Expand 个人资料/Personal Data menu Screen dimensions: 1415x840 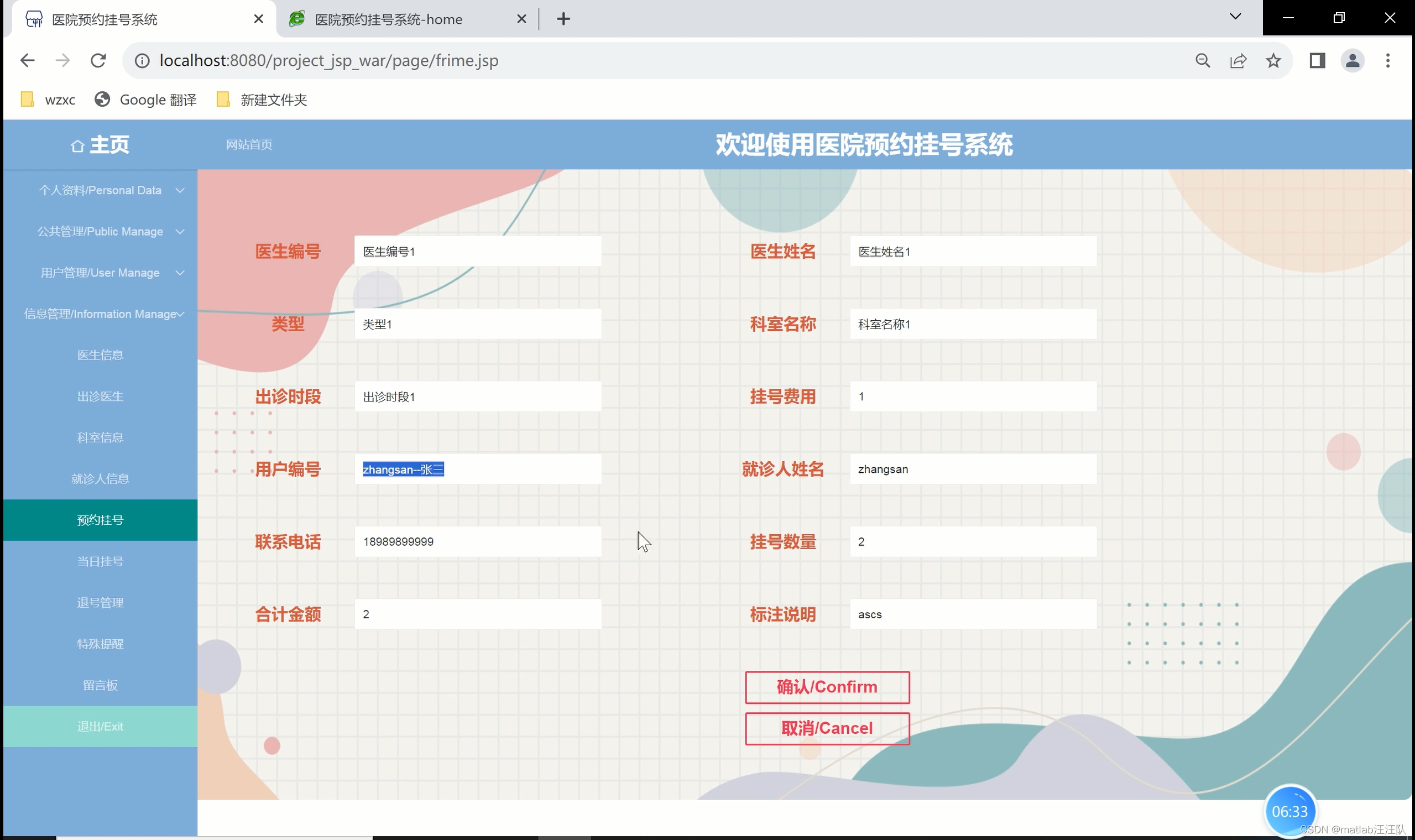101,190
